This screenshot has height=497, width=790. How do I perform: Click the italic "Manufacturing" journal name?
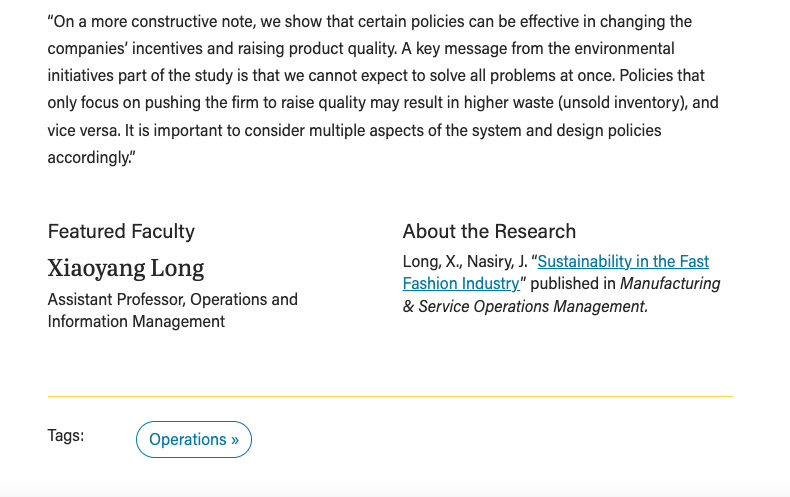[x=670, y=283]
